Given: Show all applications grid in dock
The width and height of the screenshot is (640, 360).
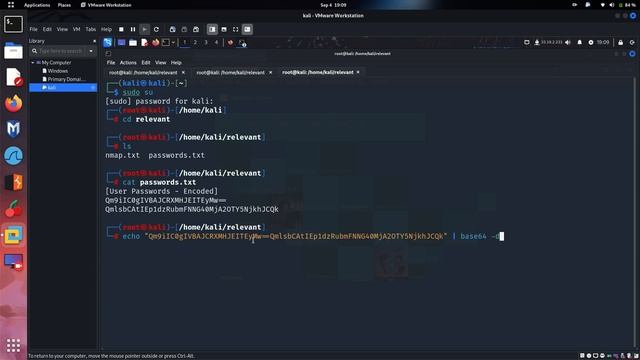Looking at the screenshot, I should coord(13,345).
